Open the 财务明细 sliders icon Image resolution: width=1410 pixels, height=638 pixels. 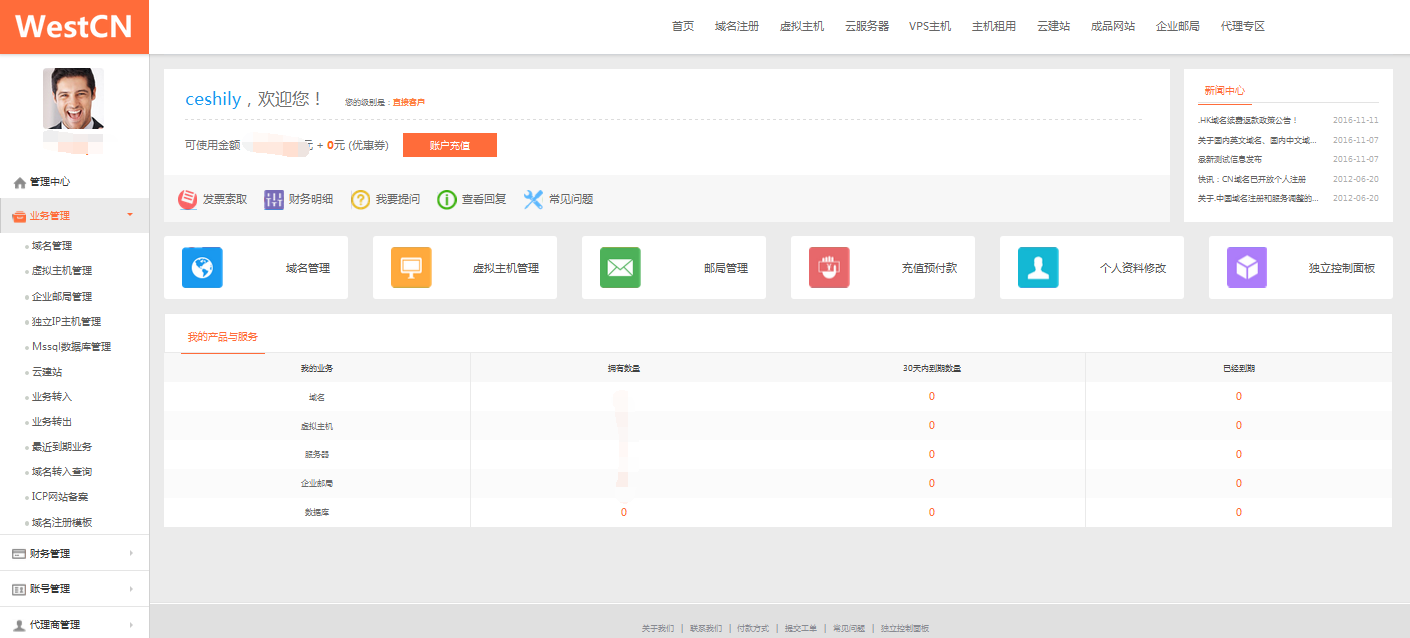point(274,199)
